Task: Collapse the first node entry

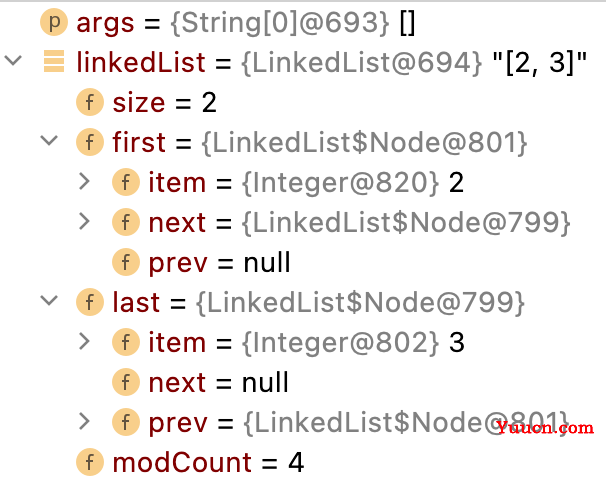Action: tap(49, 140)
